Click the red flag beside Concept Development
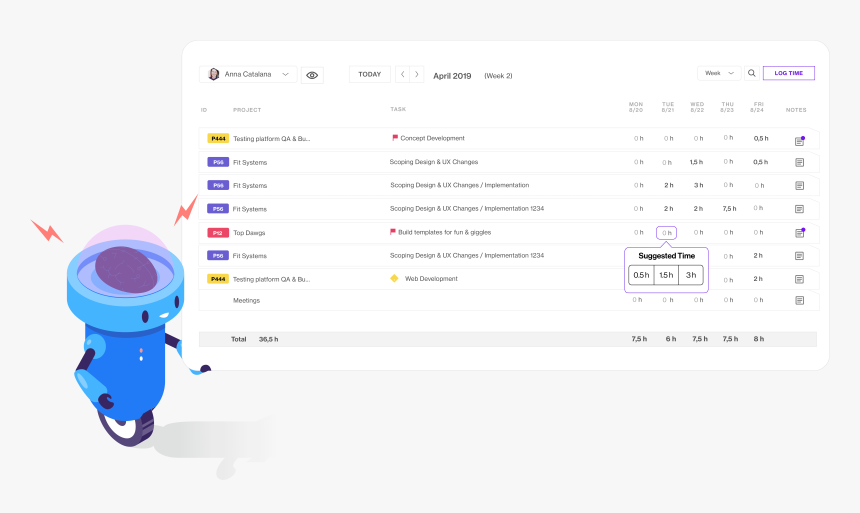860x513 pixels. [395, 138]
